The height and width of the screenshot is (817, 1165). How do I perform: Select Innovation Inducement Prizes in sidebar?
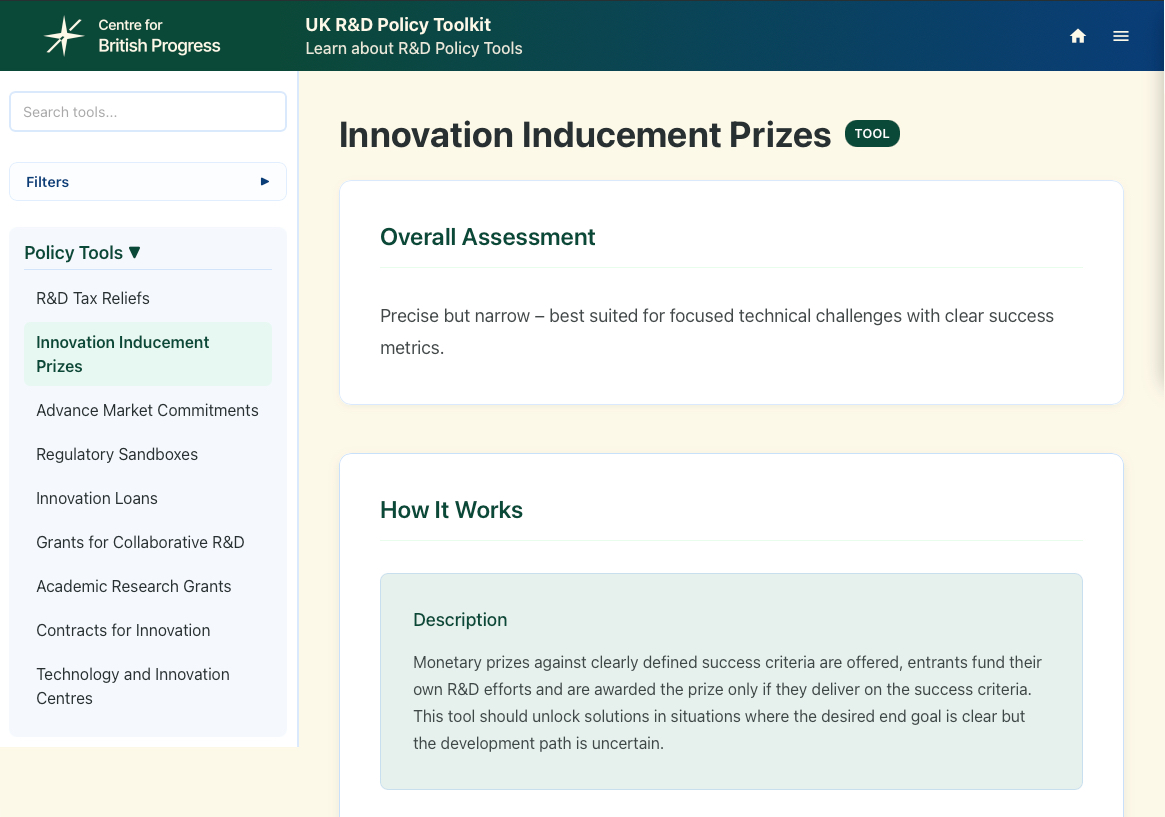coord(122,354)
